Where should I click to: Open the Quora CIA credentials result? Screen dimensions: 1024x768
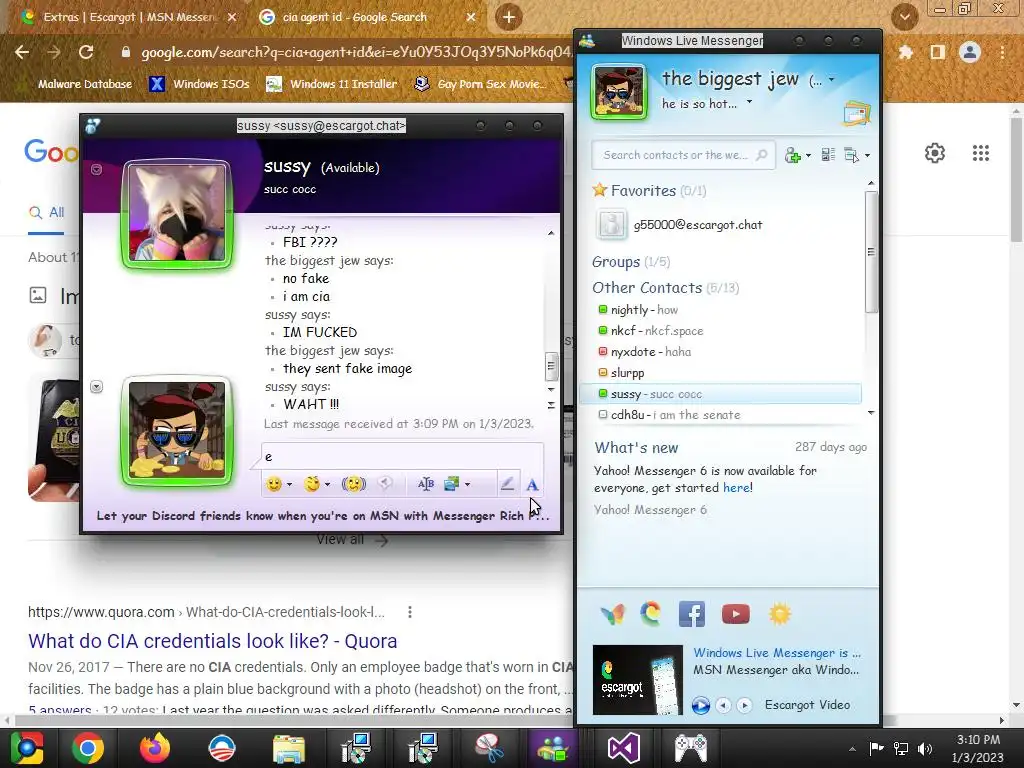212,641
